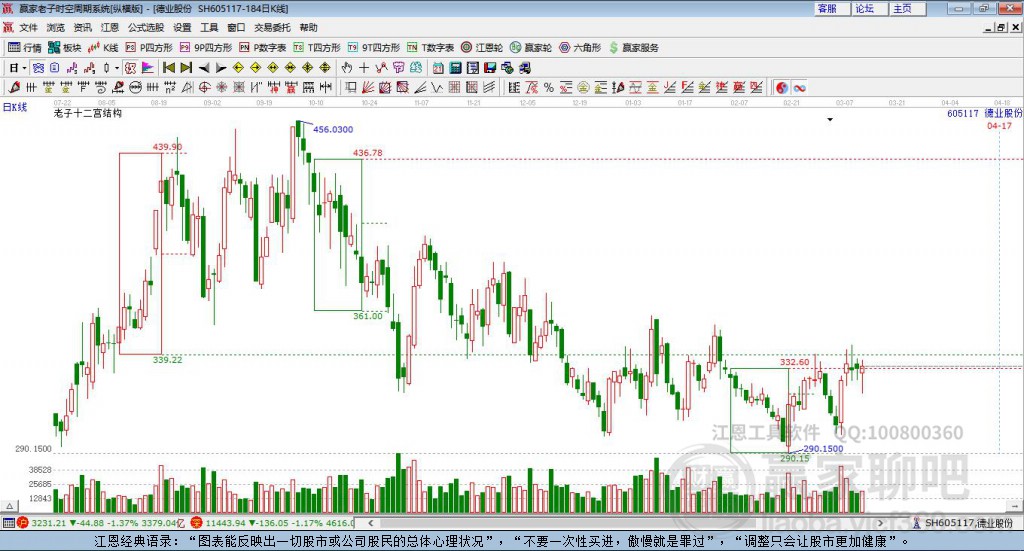Open the calculator icon

tap(455, 68)
